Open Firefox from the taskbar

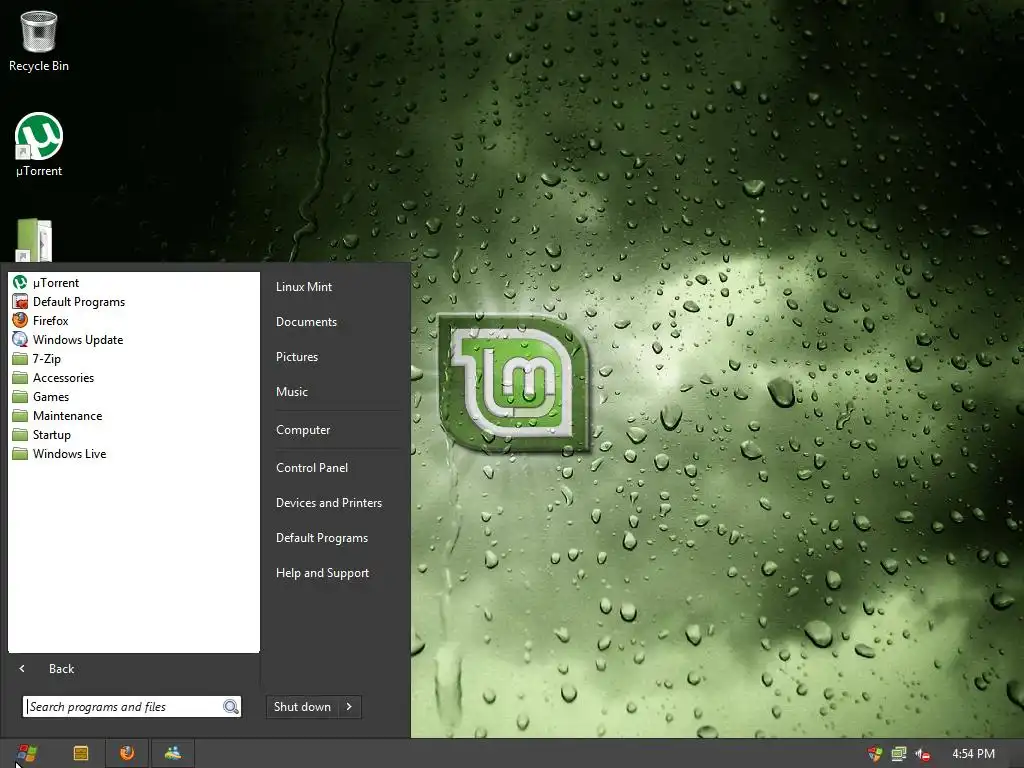[127, 753]
